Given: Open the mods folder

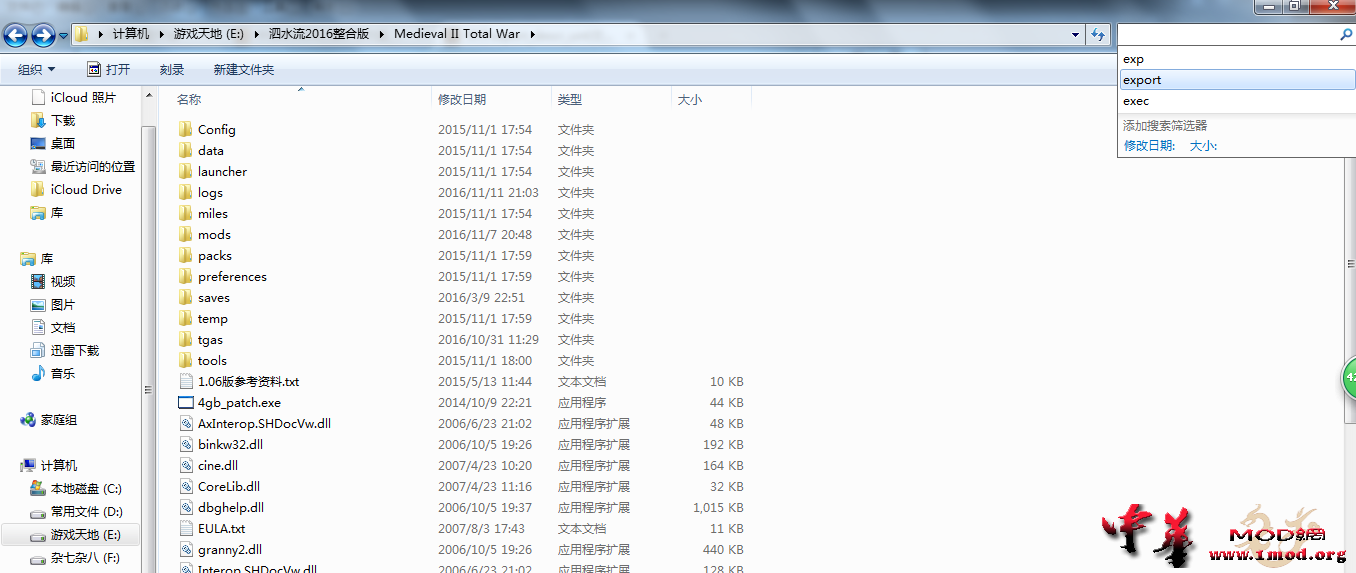Looking at the screenshot, I should point(214,235).
